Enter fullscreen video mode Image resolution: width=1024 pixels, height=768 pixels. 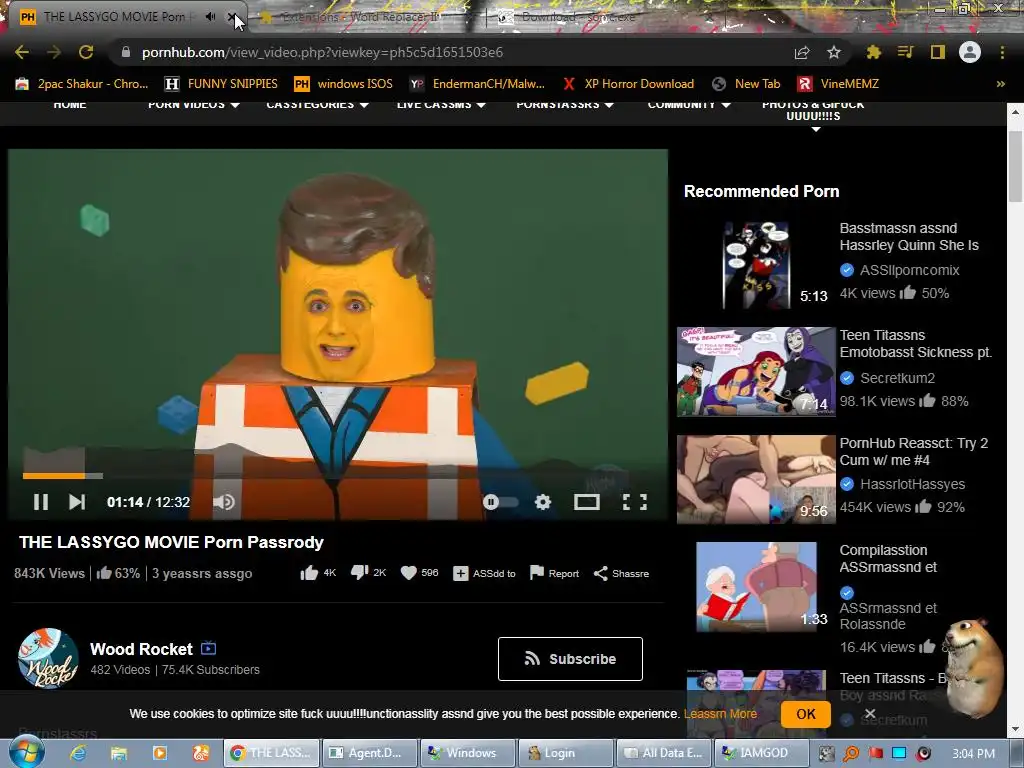(634, 502)
